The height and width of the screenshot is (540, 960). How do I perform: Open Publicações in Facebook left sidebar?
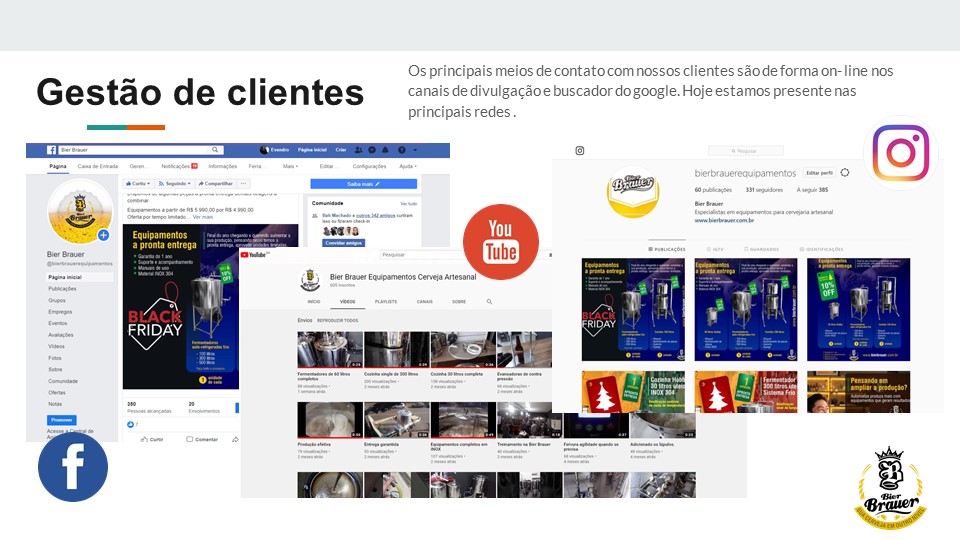(62, 288)
